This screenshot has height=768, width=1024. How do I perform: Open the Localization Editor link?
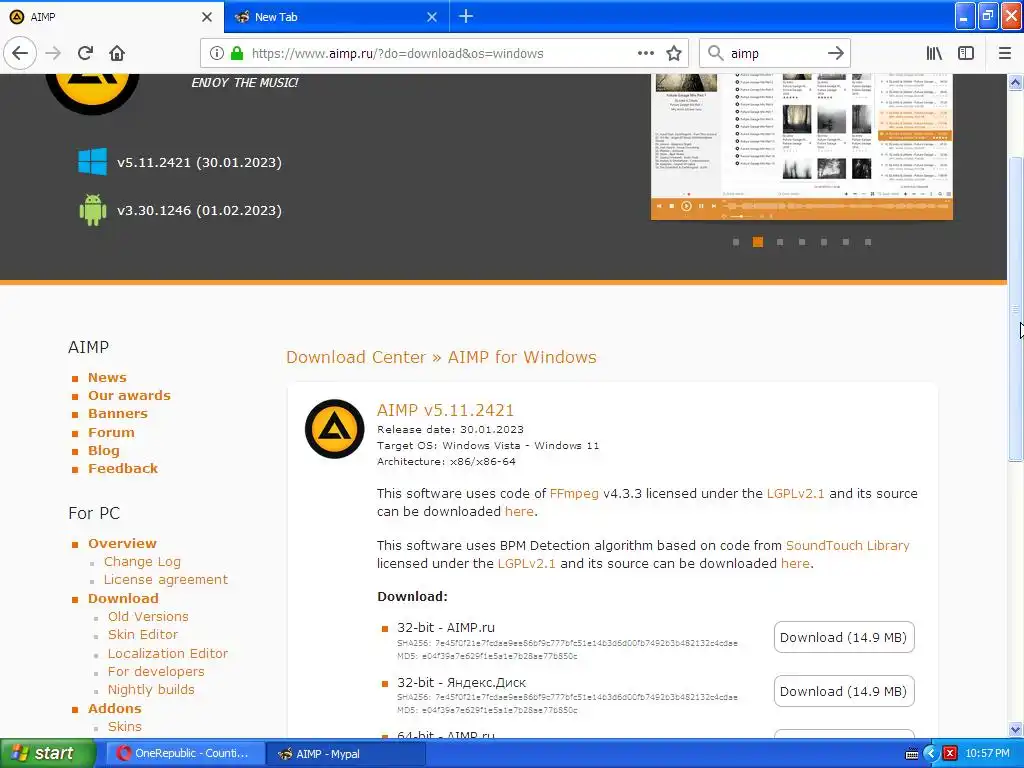tap(168, 653)
